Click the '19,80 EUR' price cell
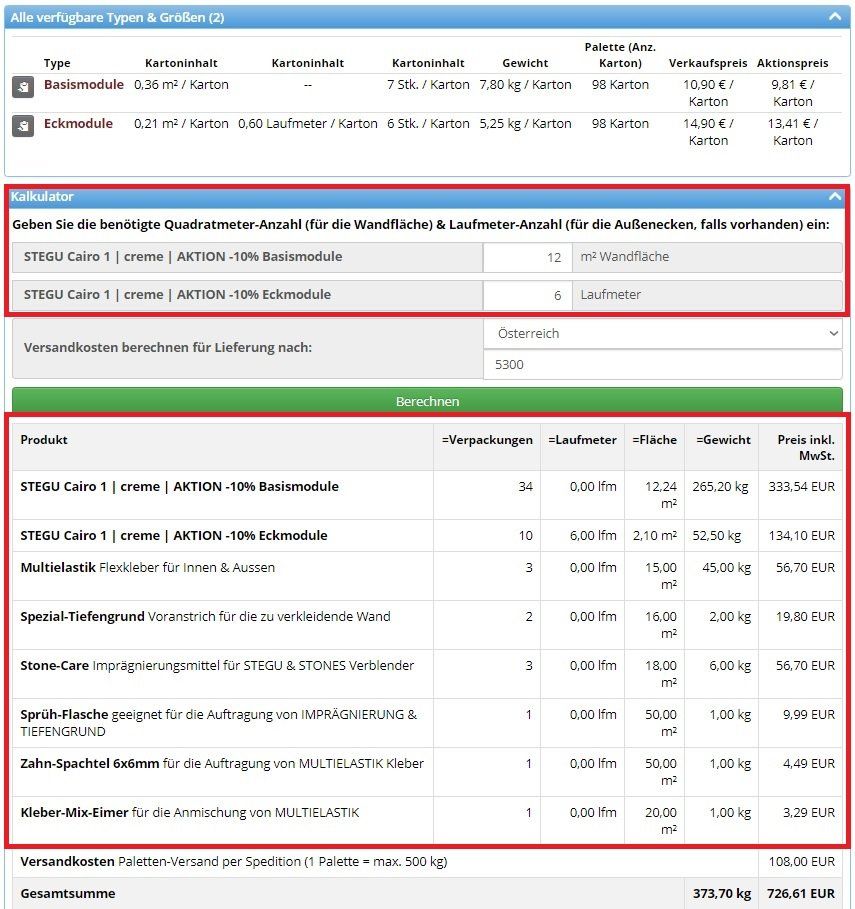This screenshot has height=909, width=855. pos(805,616)
